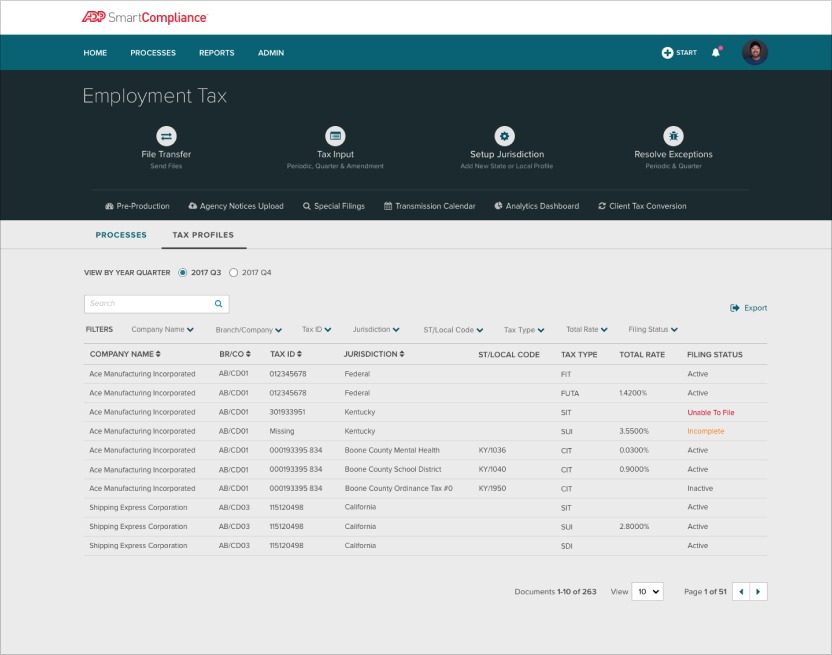Viewport: 832px width, 655px height.
Task: Click the Analytics Dashboard pie icon
Action: point(498,206)
